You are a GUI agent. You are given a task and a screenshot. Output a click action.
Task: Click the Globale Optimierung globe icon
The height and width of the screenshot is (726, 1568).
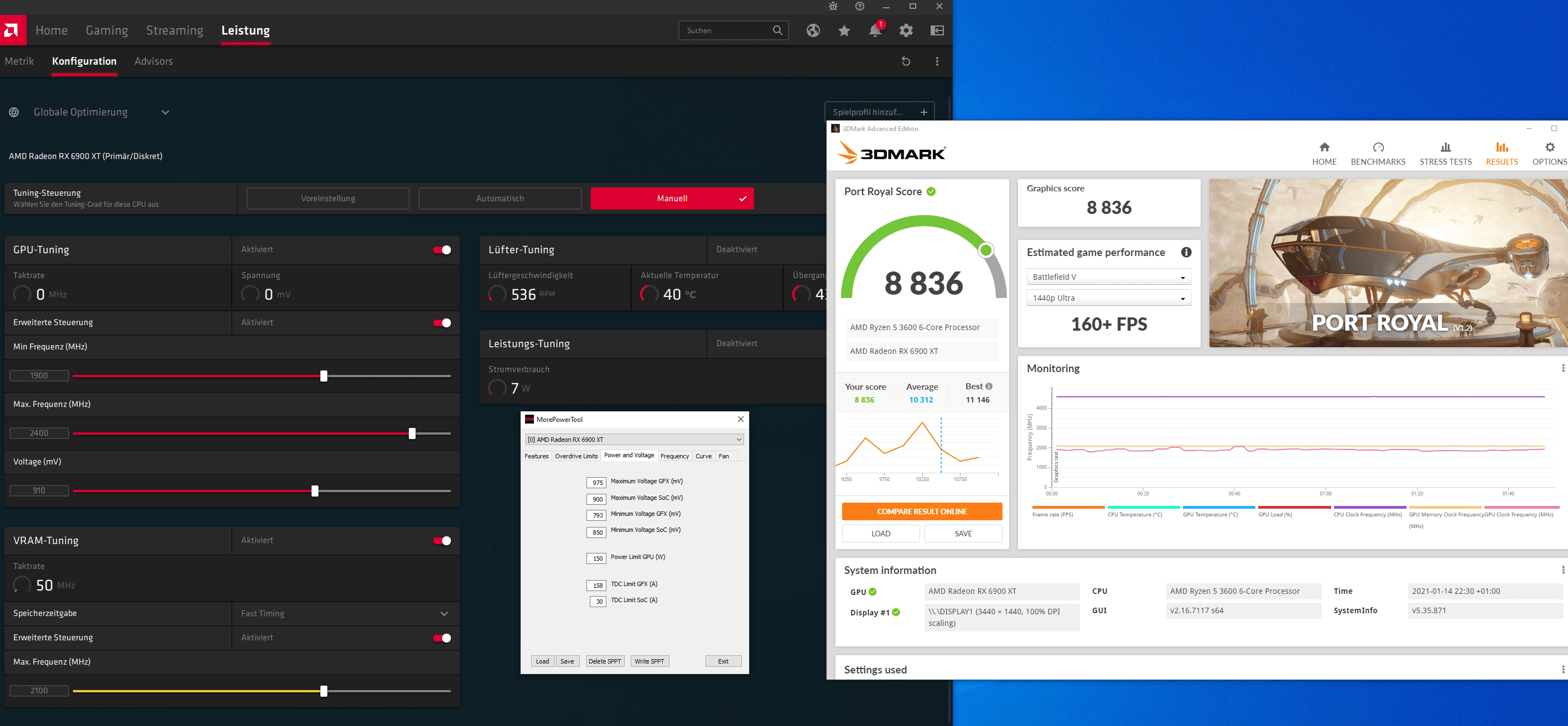pos(14,113)
